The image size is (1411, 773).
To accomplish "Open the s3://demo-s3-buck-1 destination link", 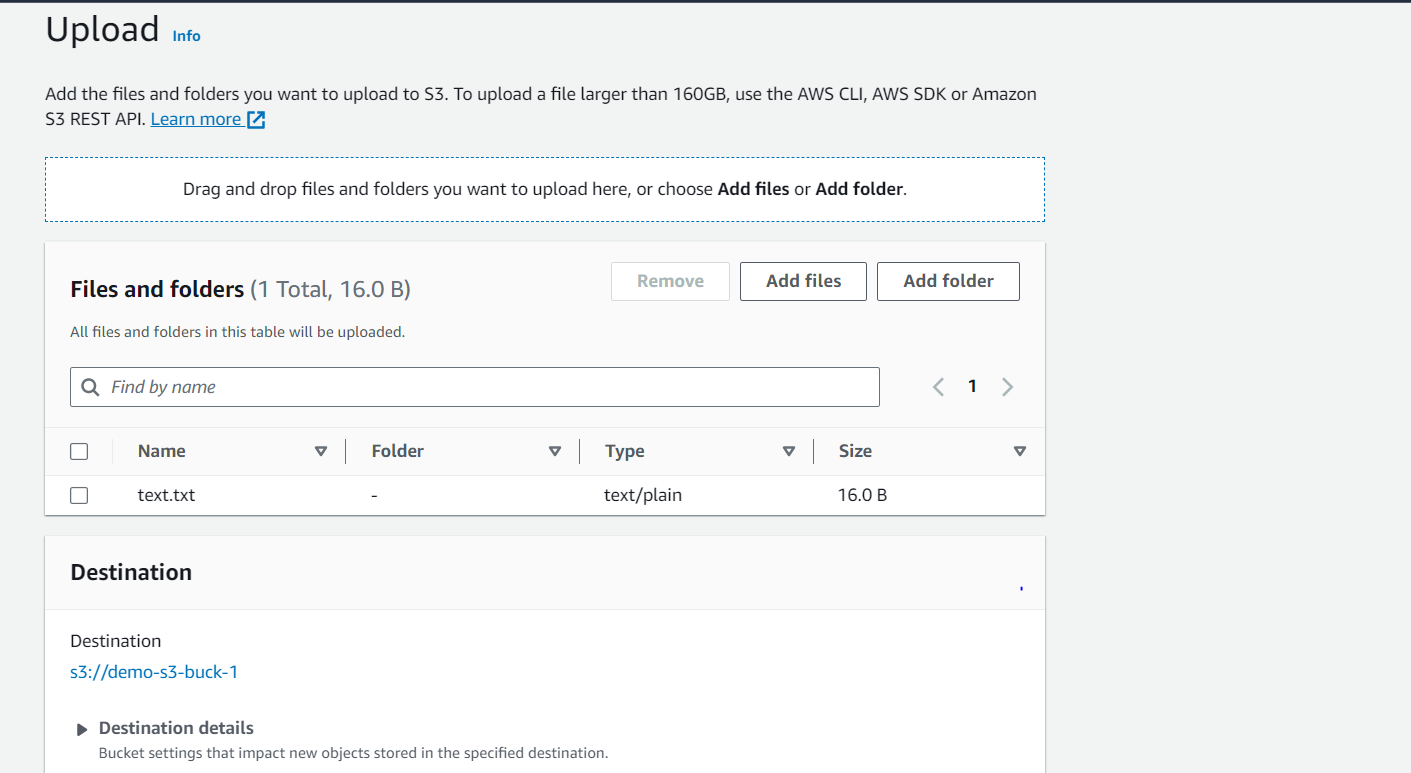I will click(x=154, y=672).
